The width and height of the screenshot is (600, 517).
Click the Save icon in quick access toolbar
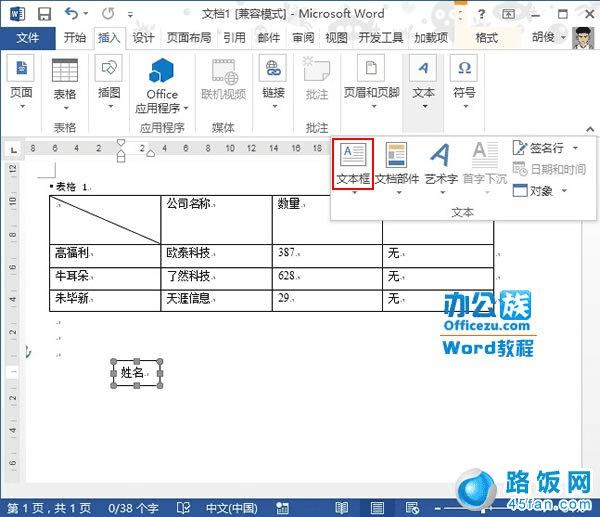(x=44, y=14)
